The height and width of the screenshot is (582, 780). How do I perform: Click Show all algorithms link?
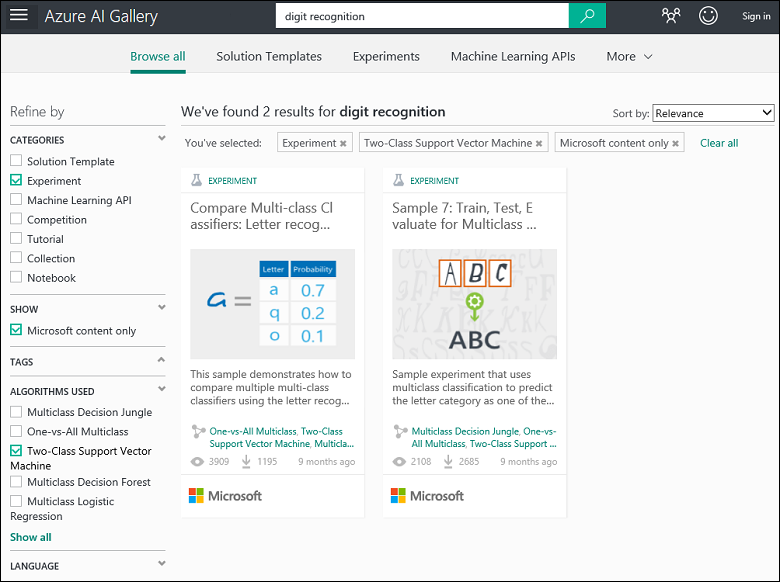click(31, 537)
